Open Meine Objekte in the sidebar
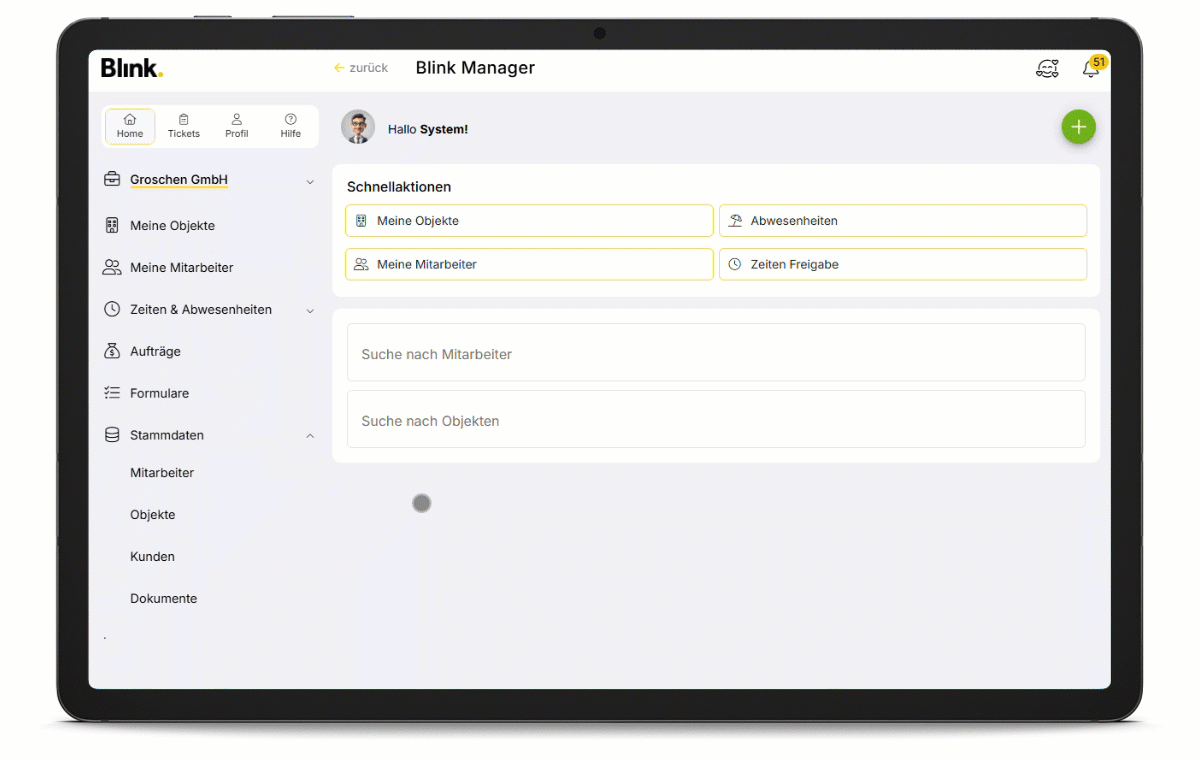Image resolution: width=1200 pixels, height=760 pixels. (x=172, y=226)
